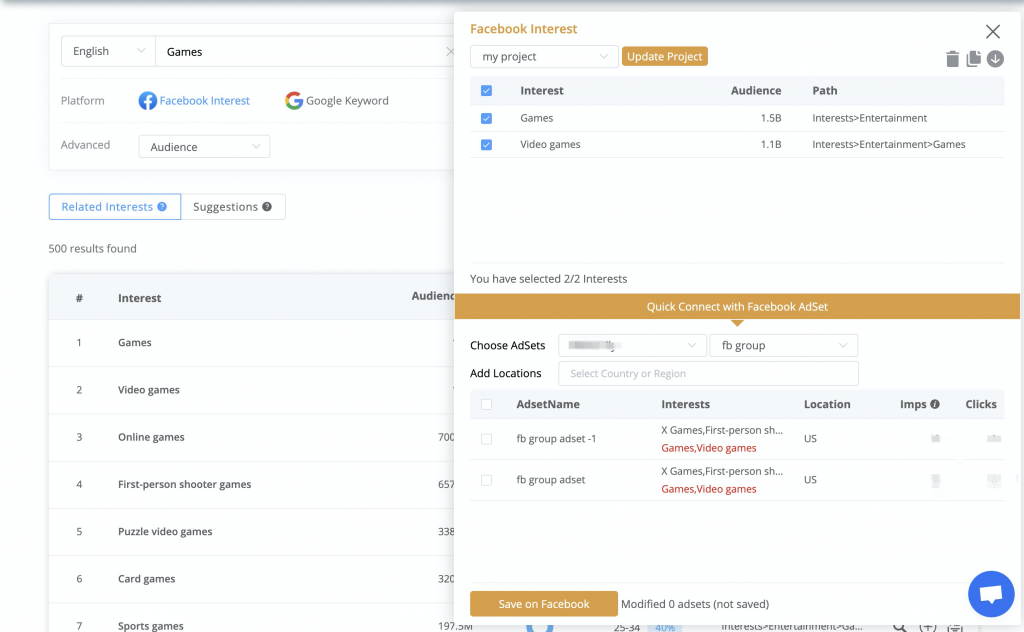Collapse the Quick Connect with Facebook AdSet bar
Image resolution: width=1024 pixels, height=632 pixels.
[x=737, y=307]
